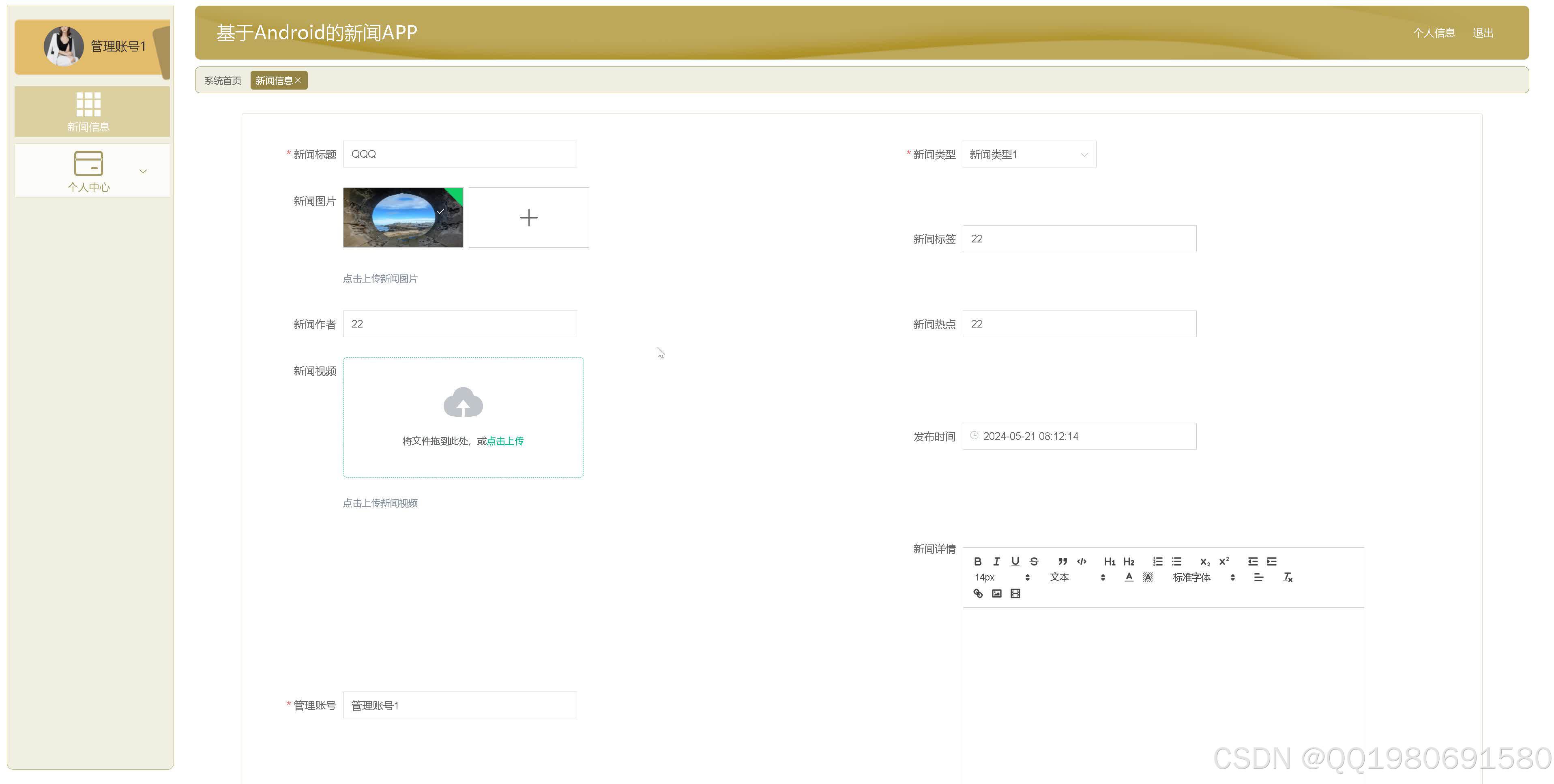Viewport: 1554px width, 784px height.
Task: Focus the 管理账号 input field
Action: 460,705
